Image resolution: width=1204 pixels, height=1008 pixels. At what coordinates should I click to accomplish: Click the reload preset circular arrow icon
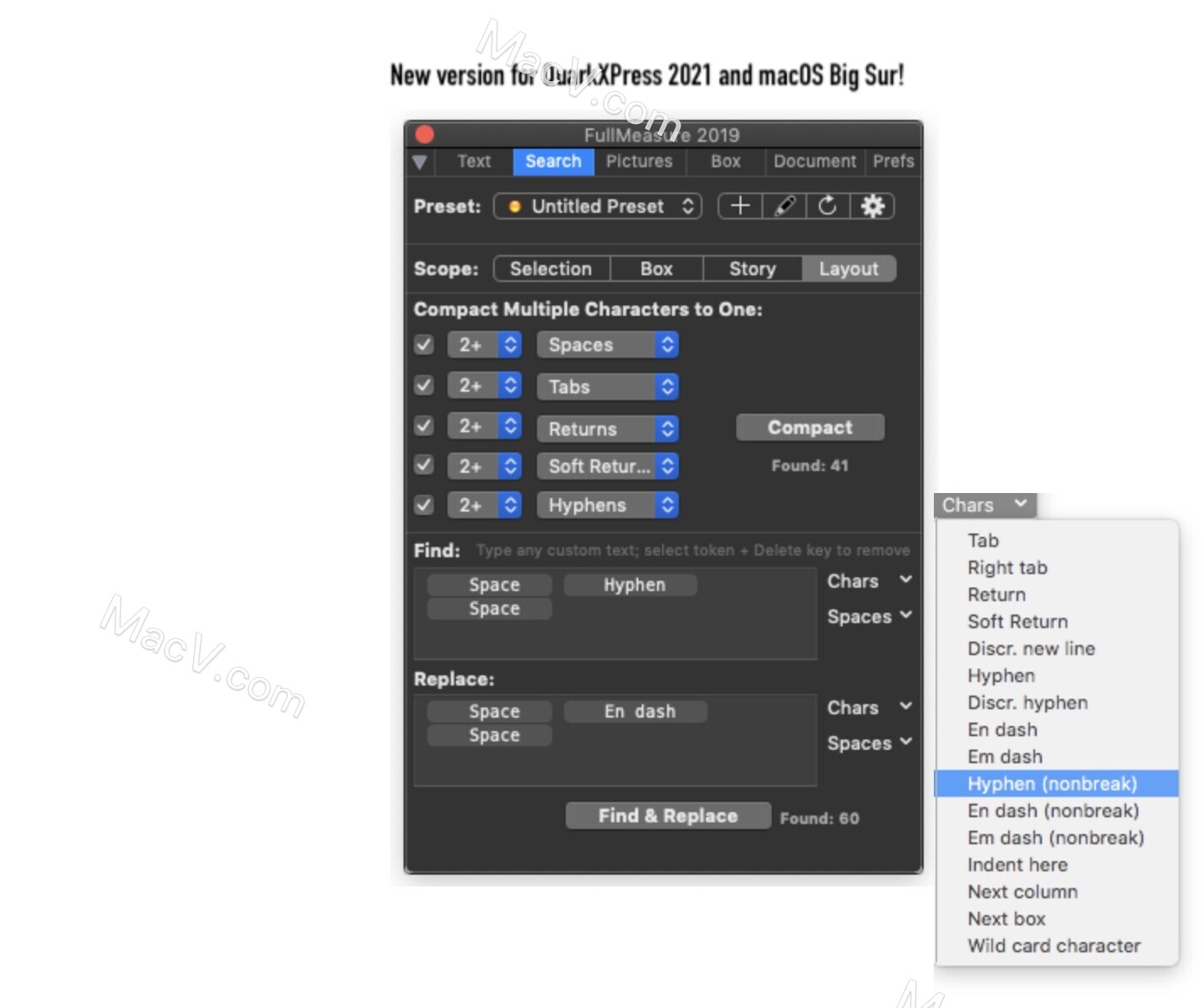coord(827,206)
